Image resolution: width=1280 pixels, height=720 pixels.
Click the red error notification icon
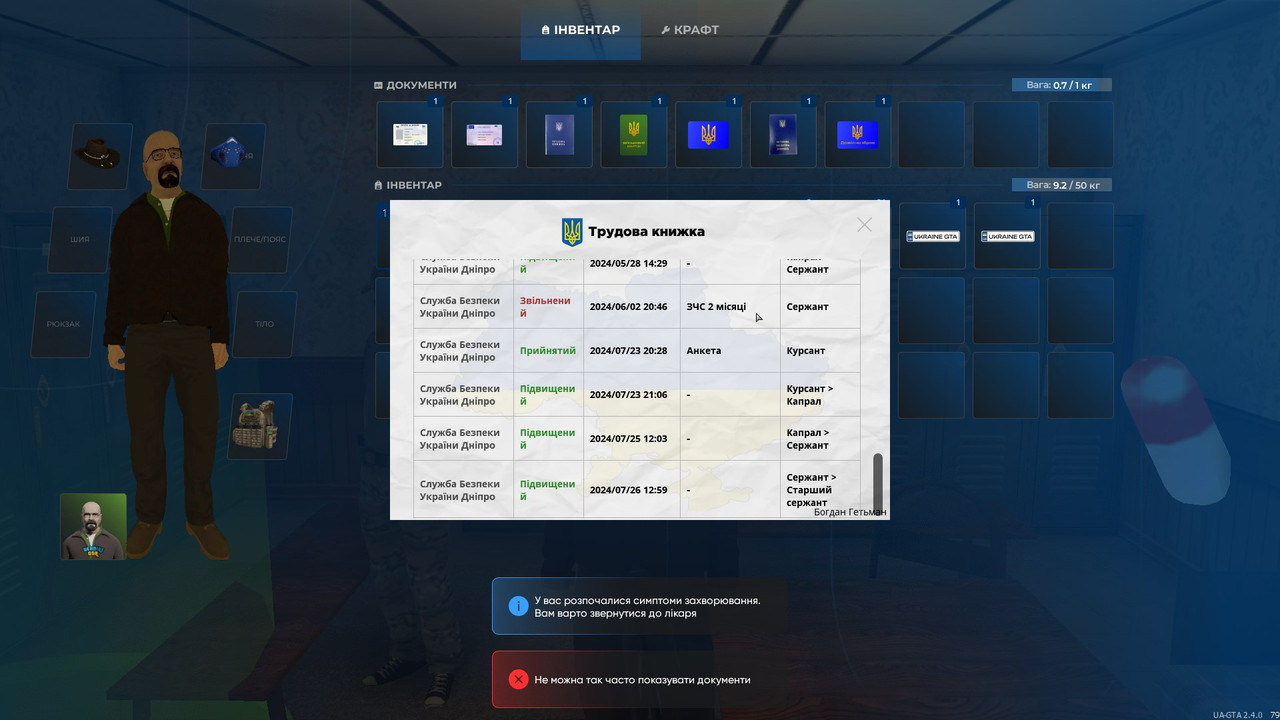click(x=517, y=679)
